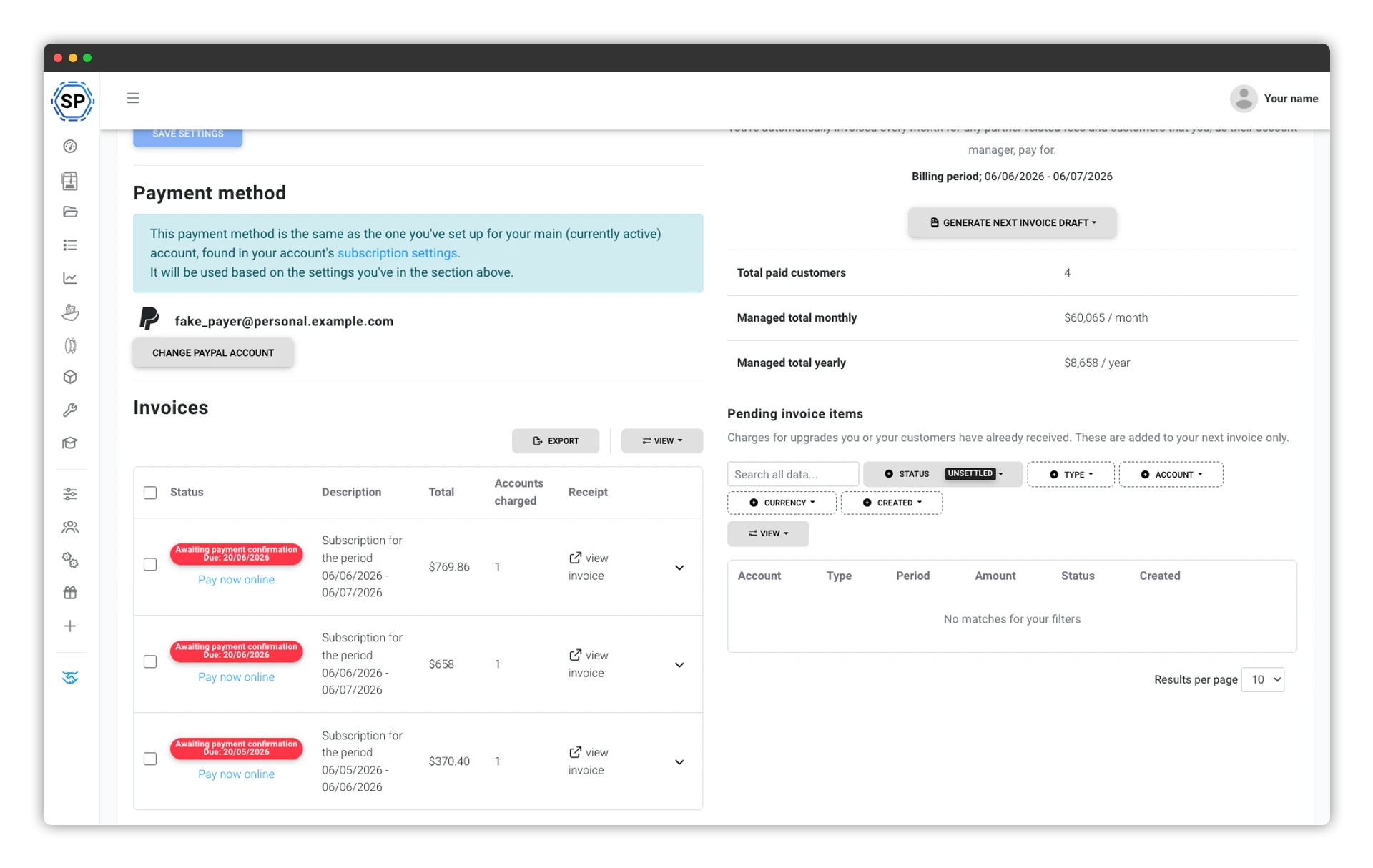Change Results per page dropdown
1373x868 pixels.
1263,680
